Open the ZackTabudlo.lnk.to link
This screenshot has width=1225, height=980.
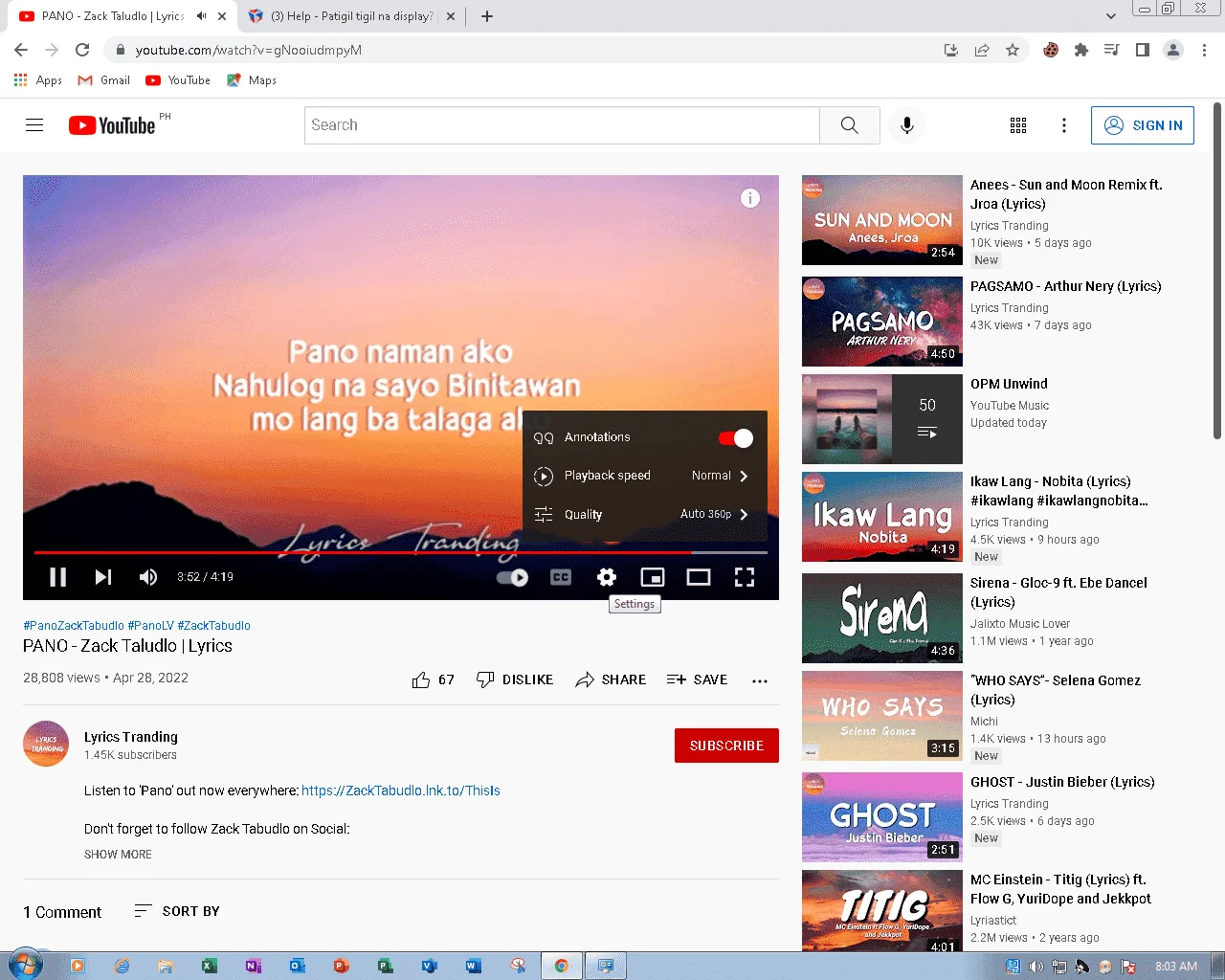(x=401, y=791)
